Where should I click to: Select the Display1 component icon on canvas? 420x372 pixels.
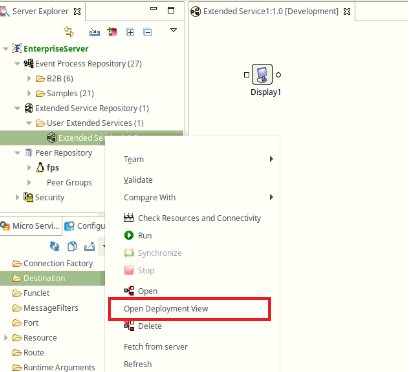262,74
